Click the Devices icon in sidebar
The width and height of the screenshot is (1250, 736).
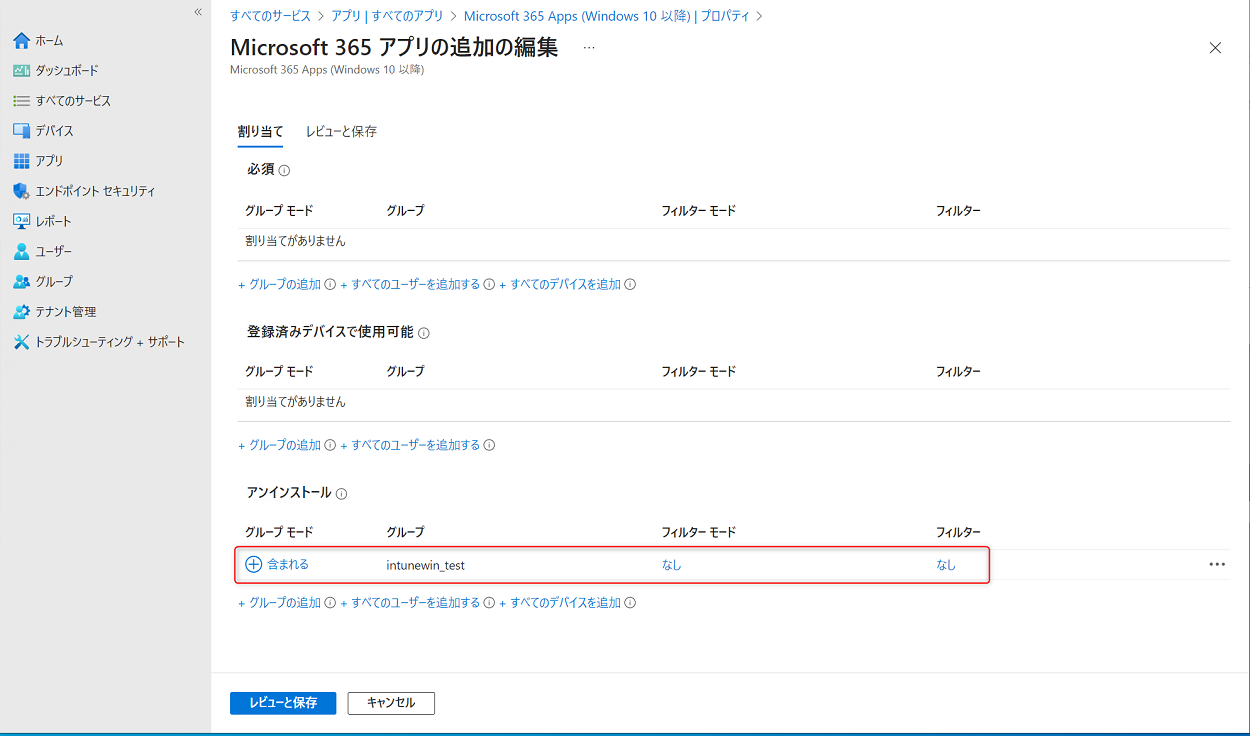click(x=22, y=131)
